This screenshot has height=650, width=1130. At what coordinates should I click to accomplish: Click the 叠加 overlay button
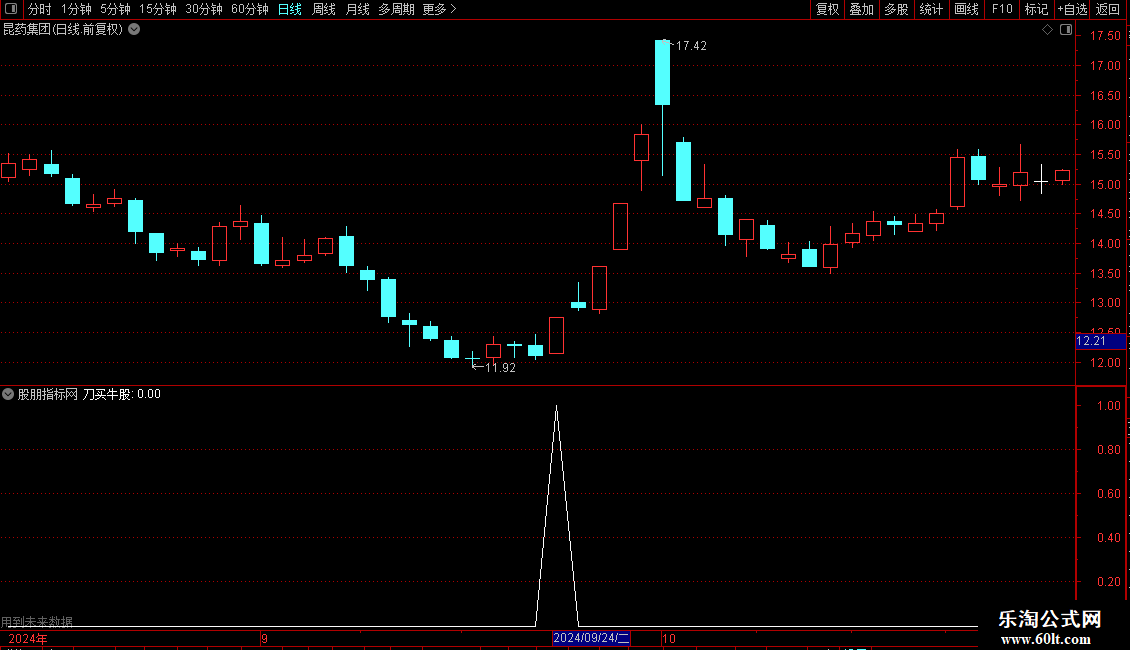click(861, 9)
